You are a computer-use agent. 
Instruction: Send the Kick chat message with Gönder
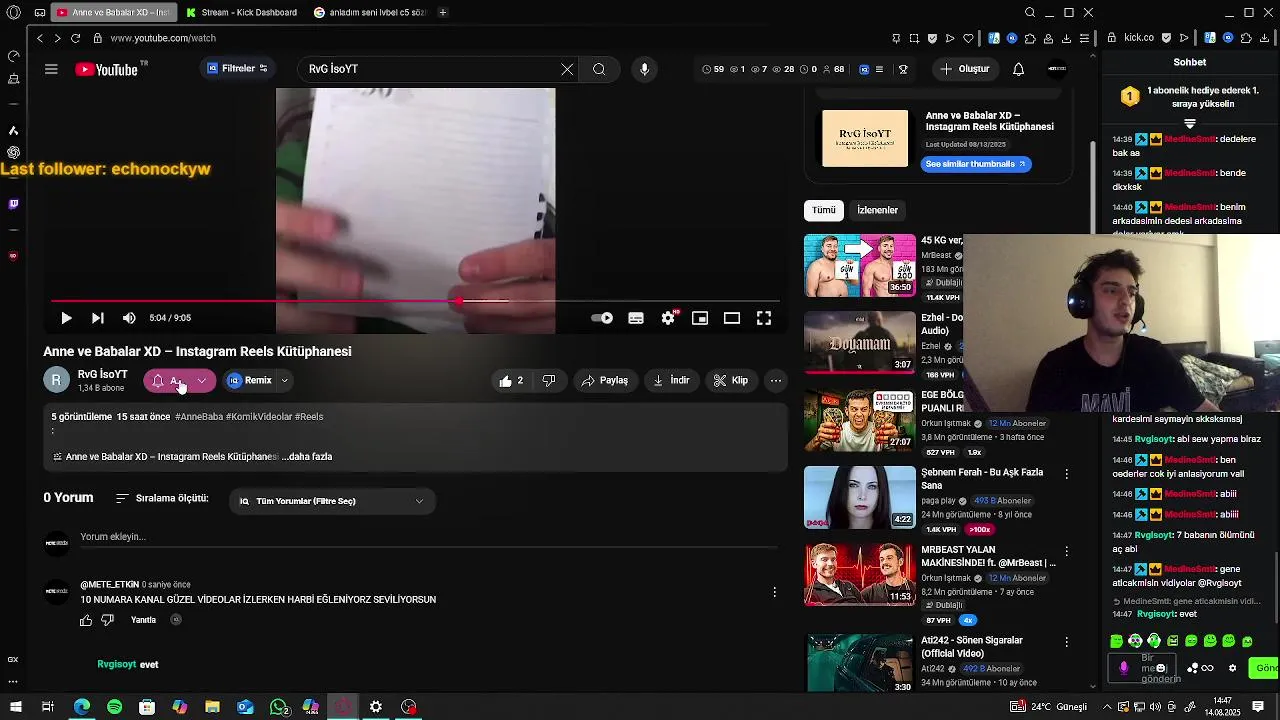tap(1265, 668)
